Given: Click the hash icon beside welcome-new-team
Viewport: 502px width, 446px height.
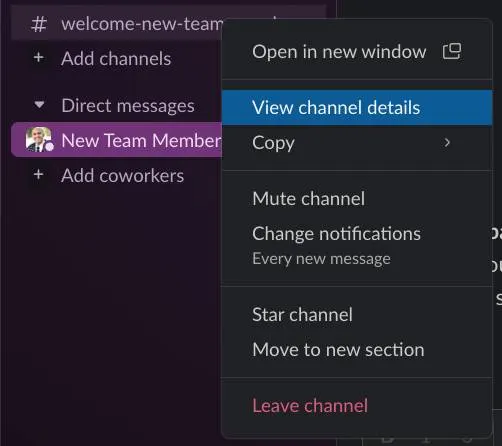Looking at the screenshot, I should 39,24.
